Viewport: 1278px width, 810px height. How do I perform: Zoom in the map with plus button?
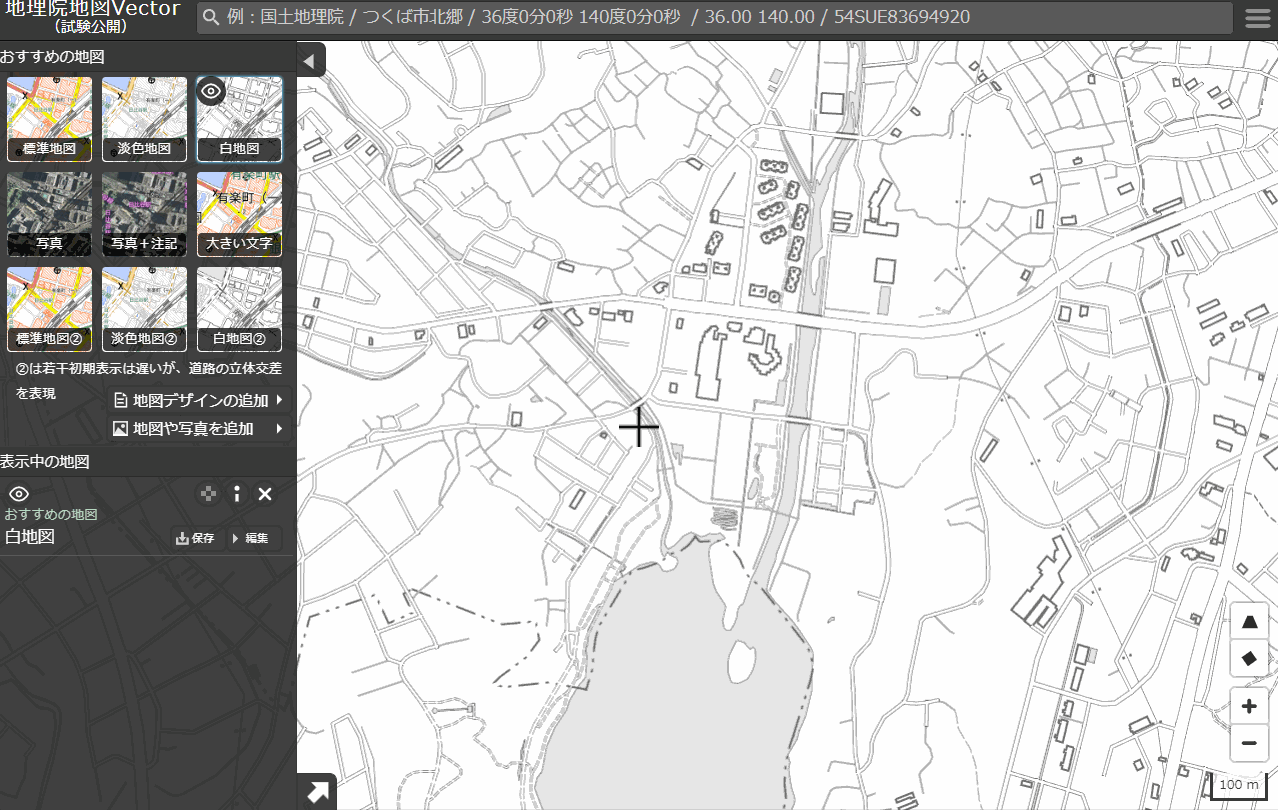(1248, 707)
